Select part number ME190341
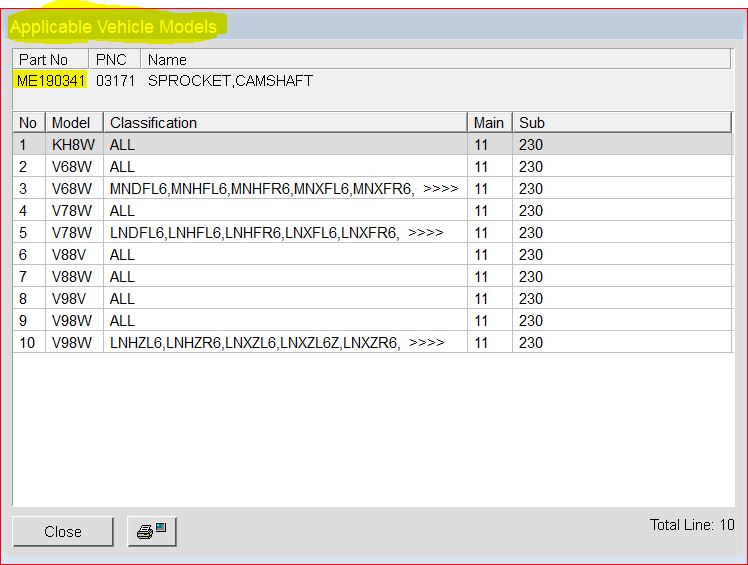 click(50, 81)
